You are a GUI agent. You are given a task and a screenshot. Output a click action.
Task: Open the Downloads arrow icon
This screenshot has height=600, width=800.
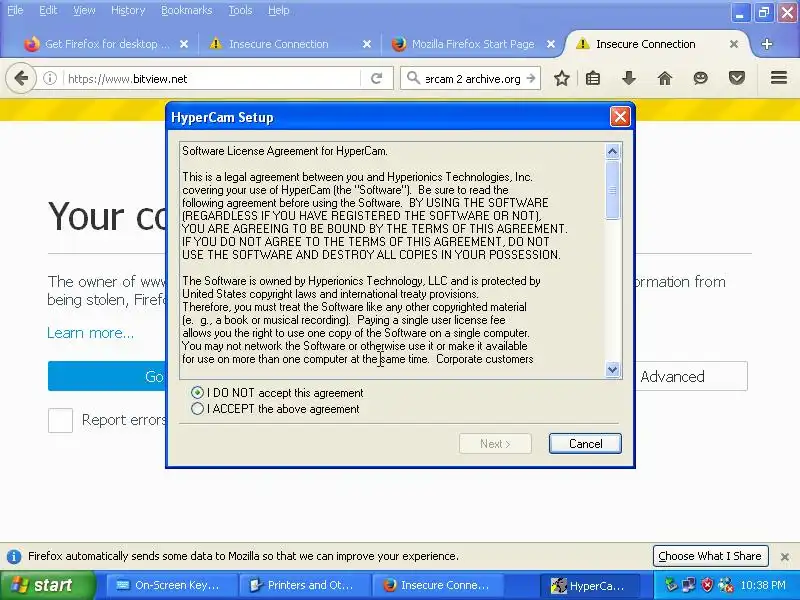click(x=629, y=79)
